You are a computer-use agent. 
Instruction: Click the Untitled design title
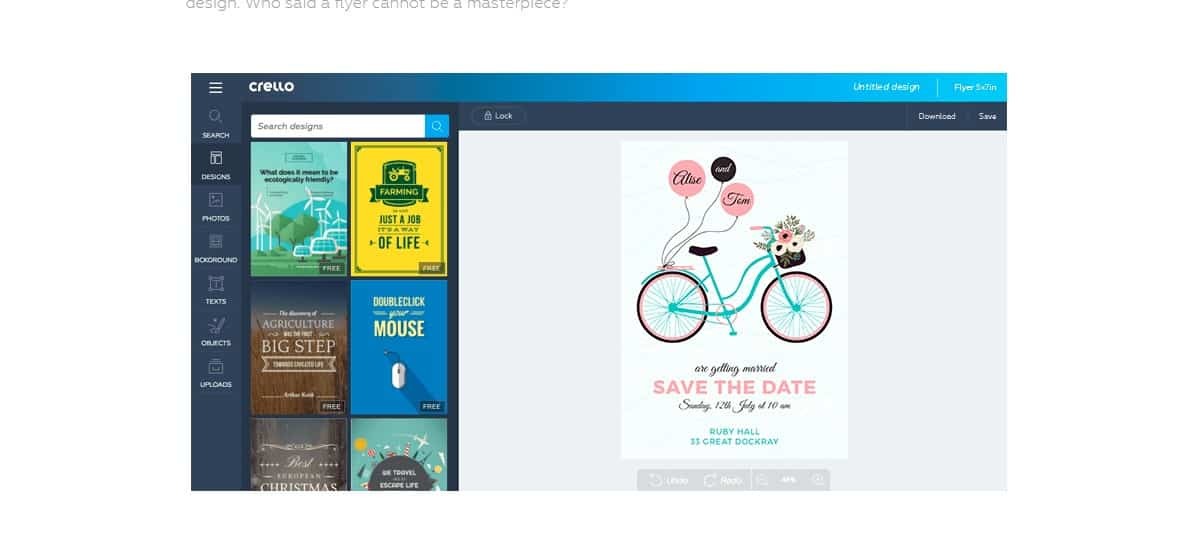tap(886, 87)
